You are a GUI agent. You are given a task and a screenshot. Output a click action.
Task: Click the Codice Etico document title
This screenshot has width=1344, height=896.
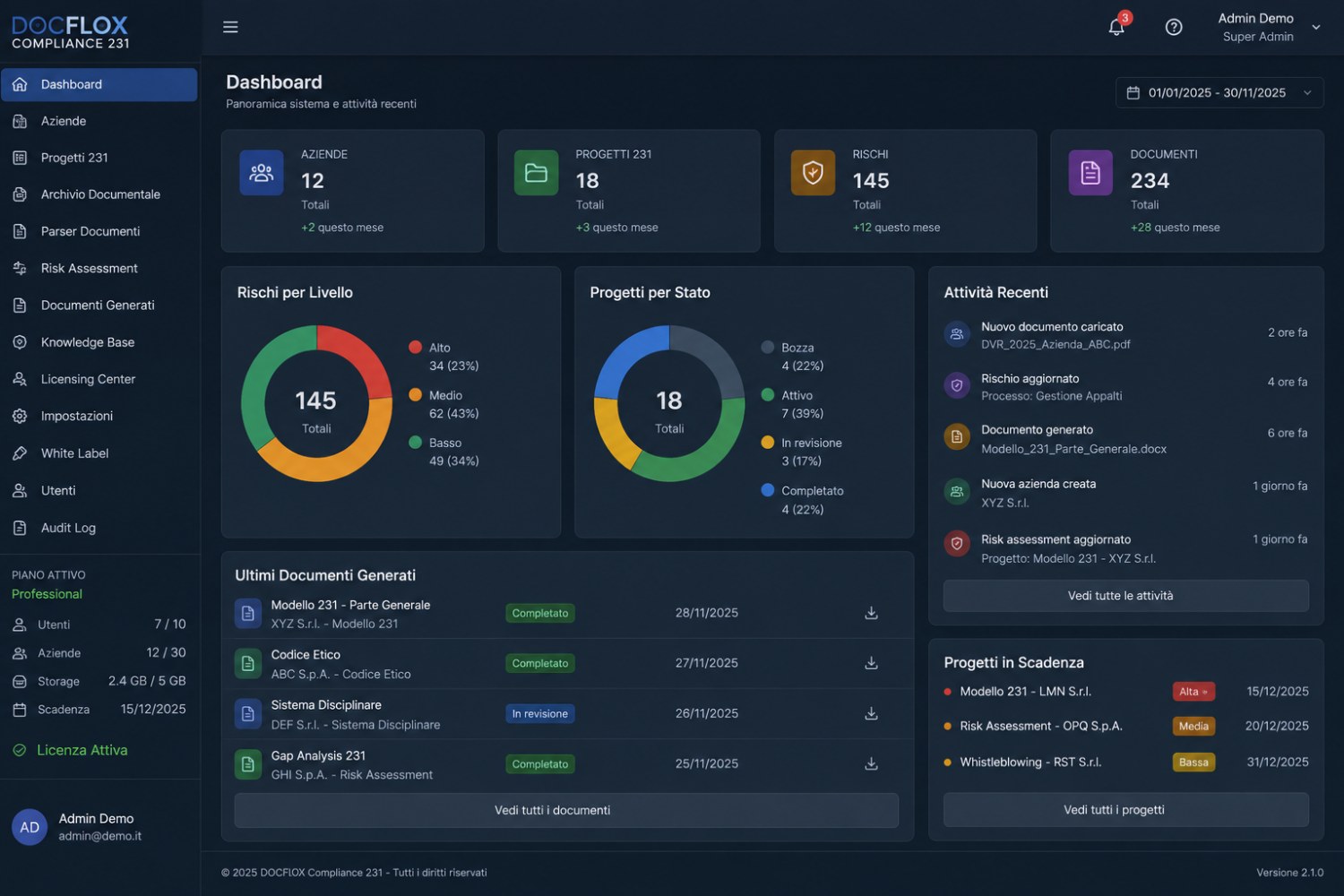[306, 655]
